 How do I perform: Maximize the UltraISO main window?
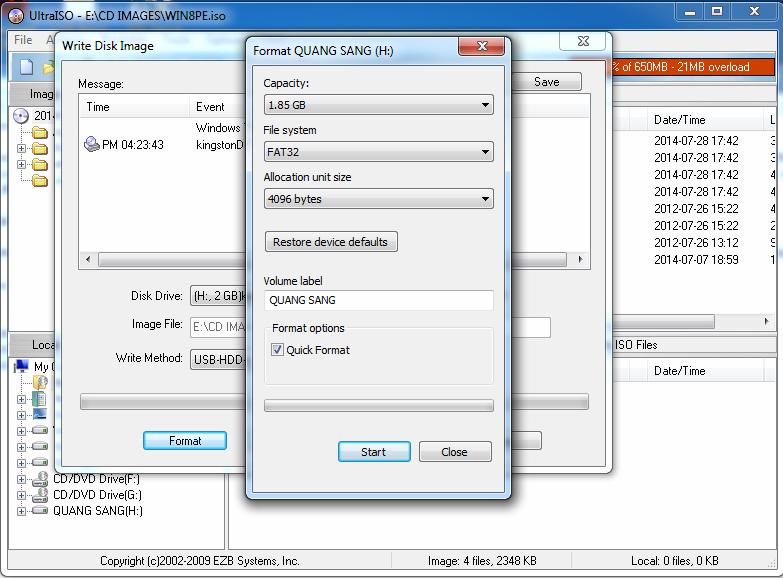(717, 11)
